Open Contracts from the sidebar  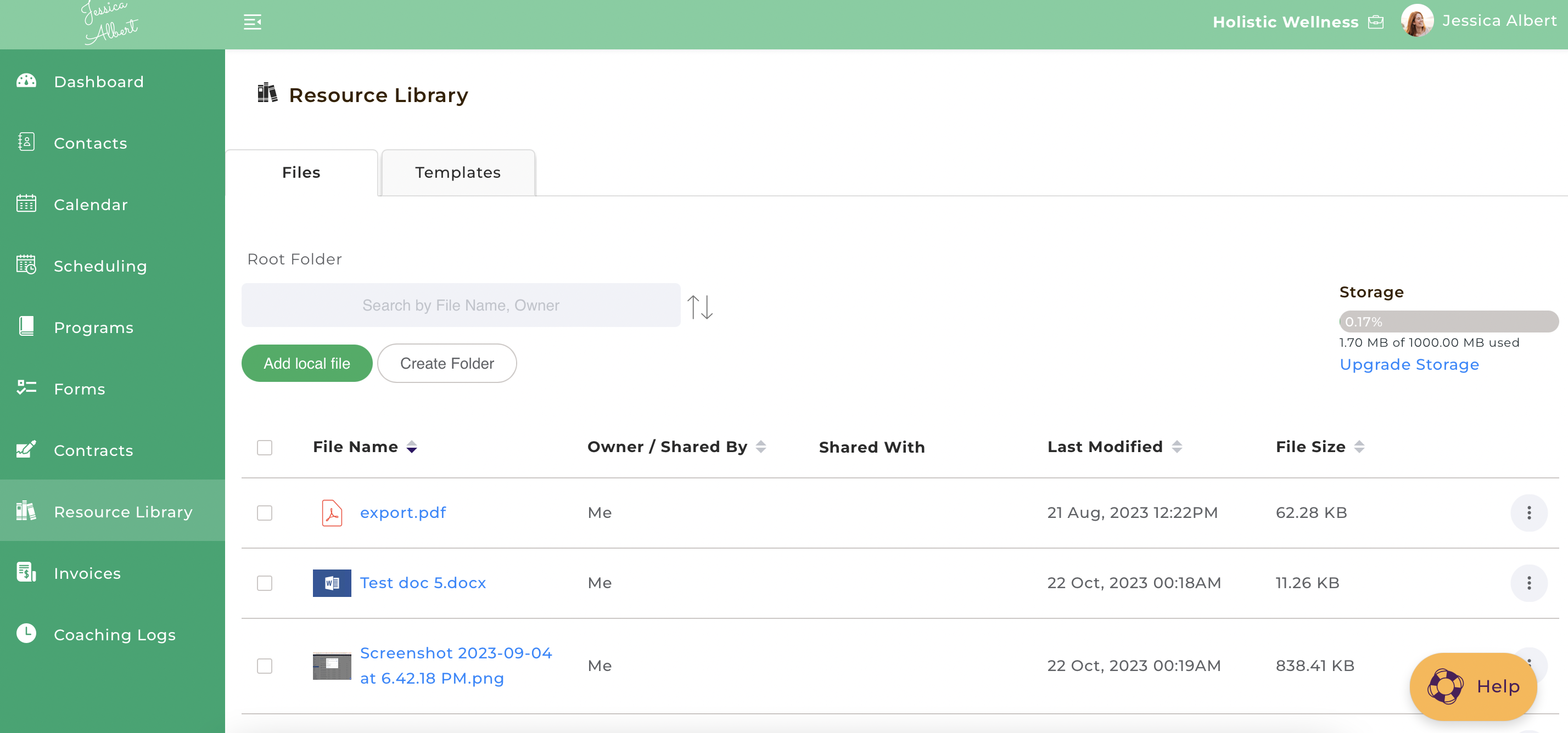click(113, 449)
